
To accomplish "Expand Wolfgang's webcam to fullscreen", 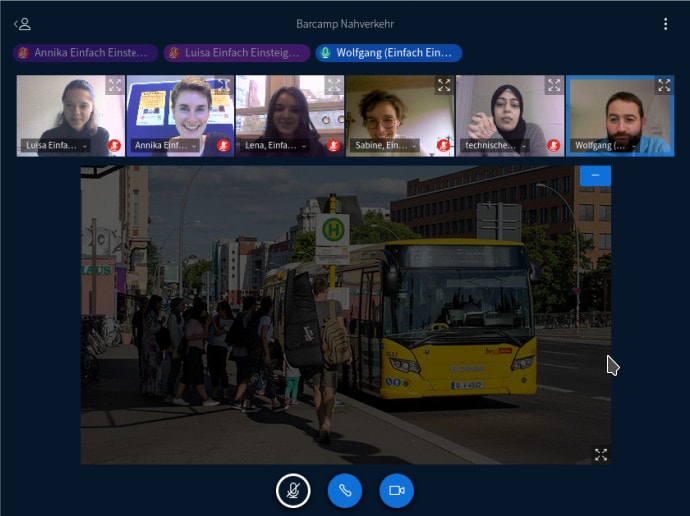I will [x=663, y=86].
